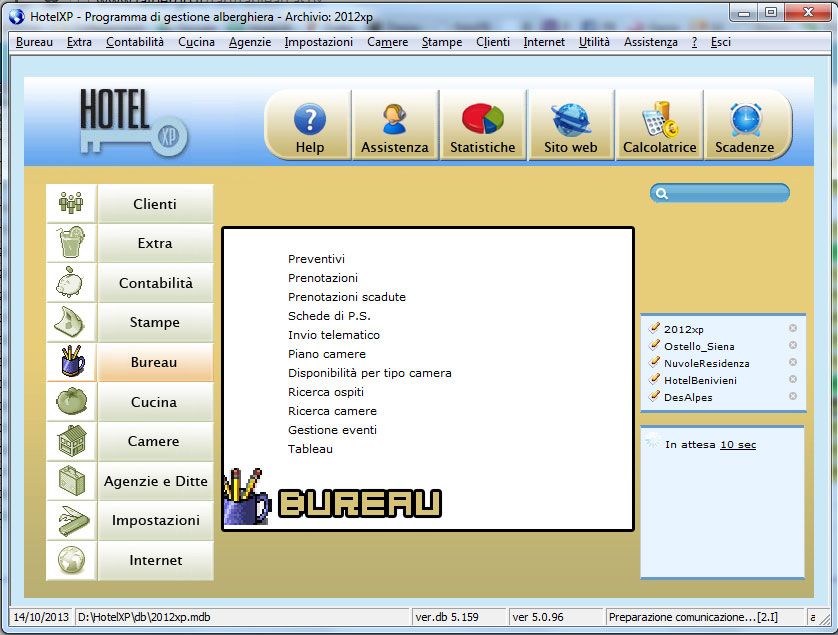
Task: Open Prenotazioni scadute
Action: click(x=347, y=297)
